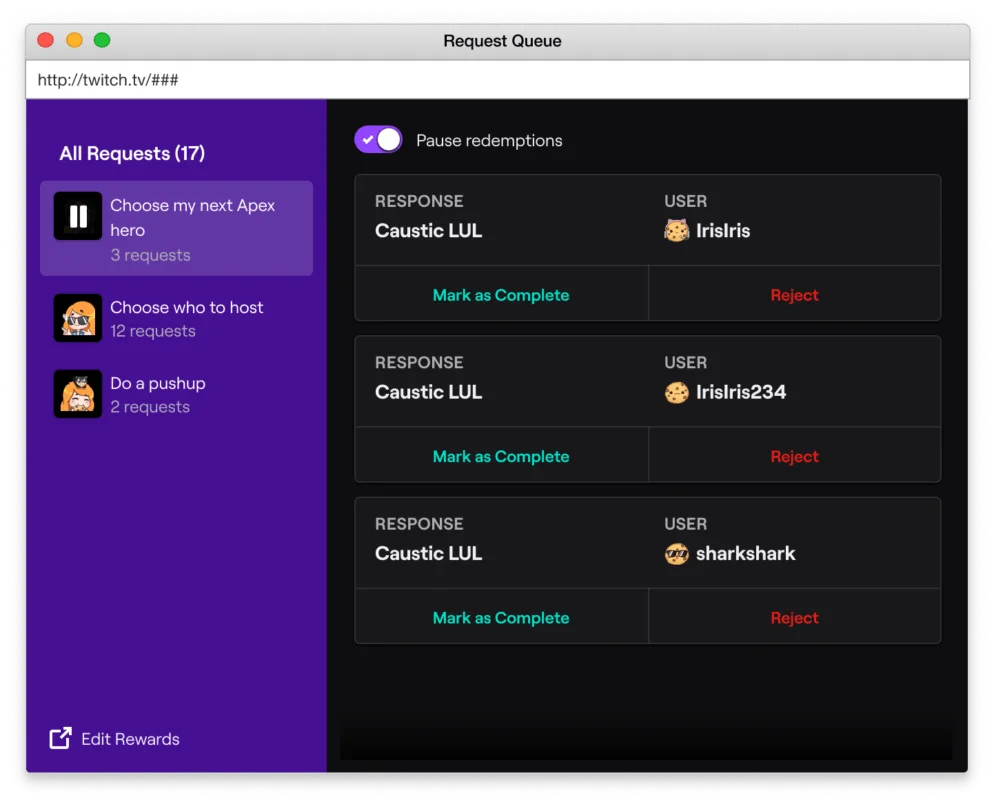This screenshot has height=800, width=994.
Task: Click Caustic LUL response from IrisIris234
Action: click(429, 392)
